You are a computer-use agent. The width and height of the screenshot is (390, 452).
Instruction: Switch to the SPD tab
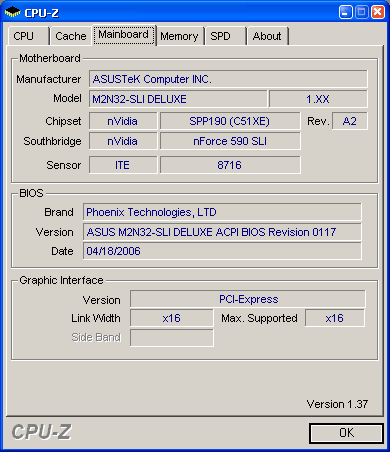click(225, 36)
